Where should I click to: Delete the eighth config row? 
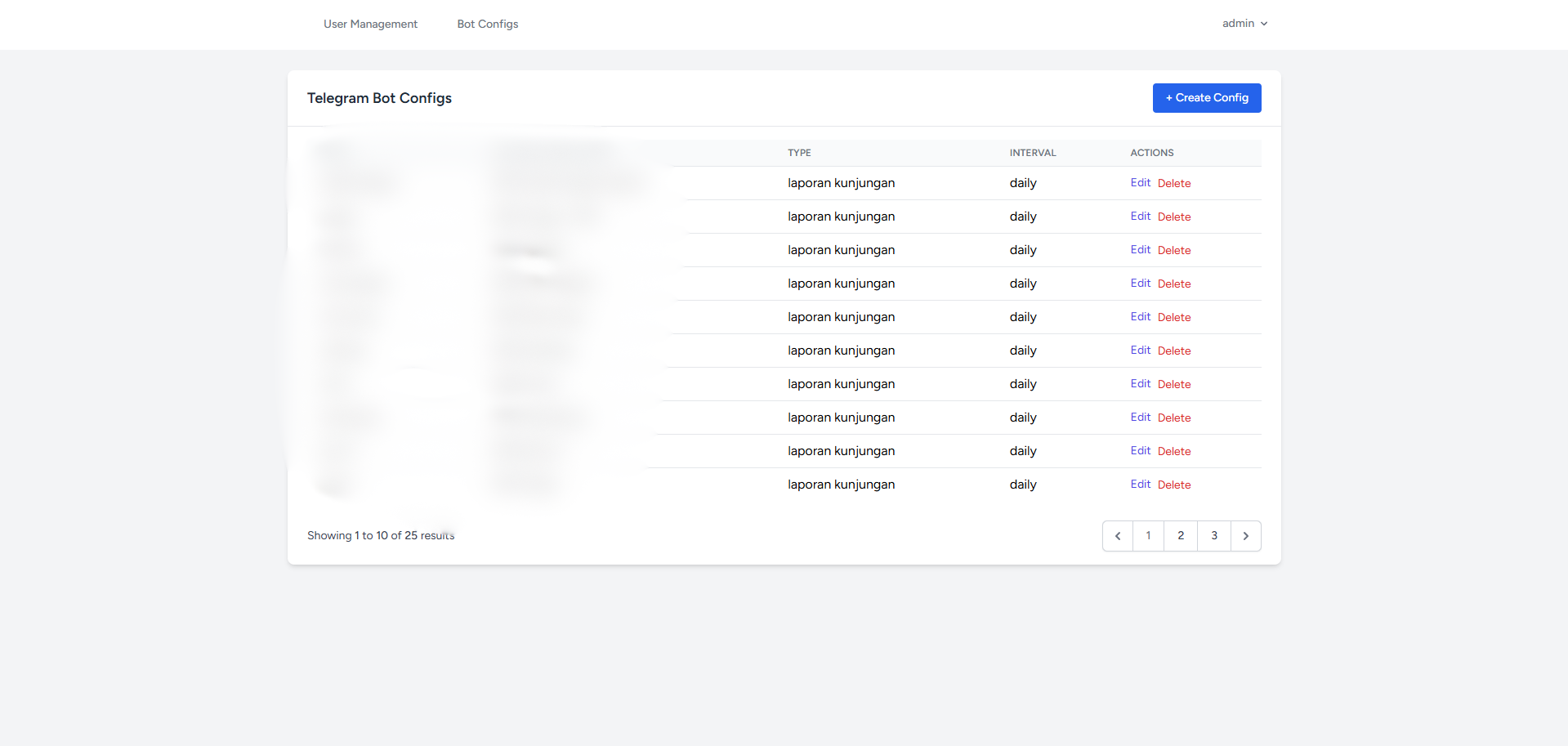click(x=1173, y=418)
